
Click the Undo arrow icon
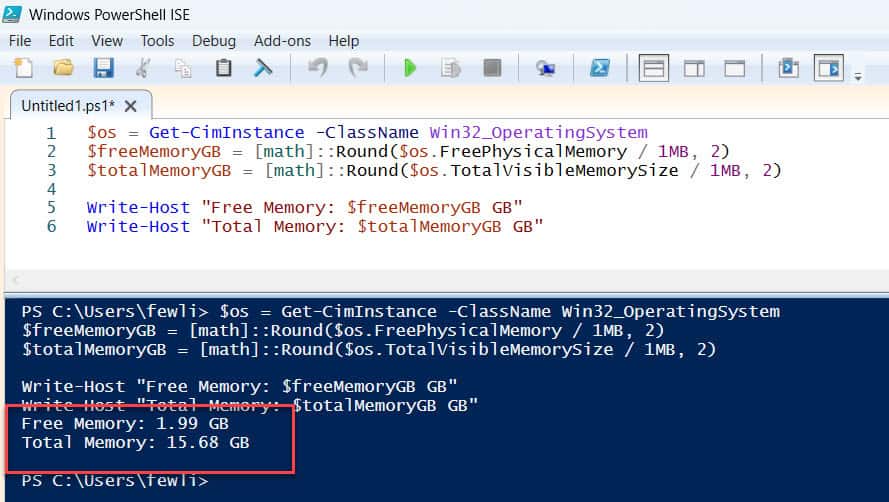coord(318,68)
